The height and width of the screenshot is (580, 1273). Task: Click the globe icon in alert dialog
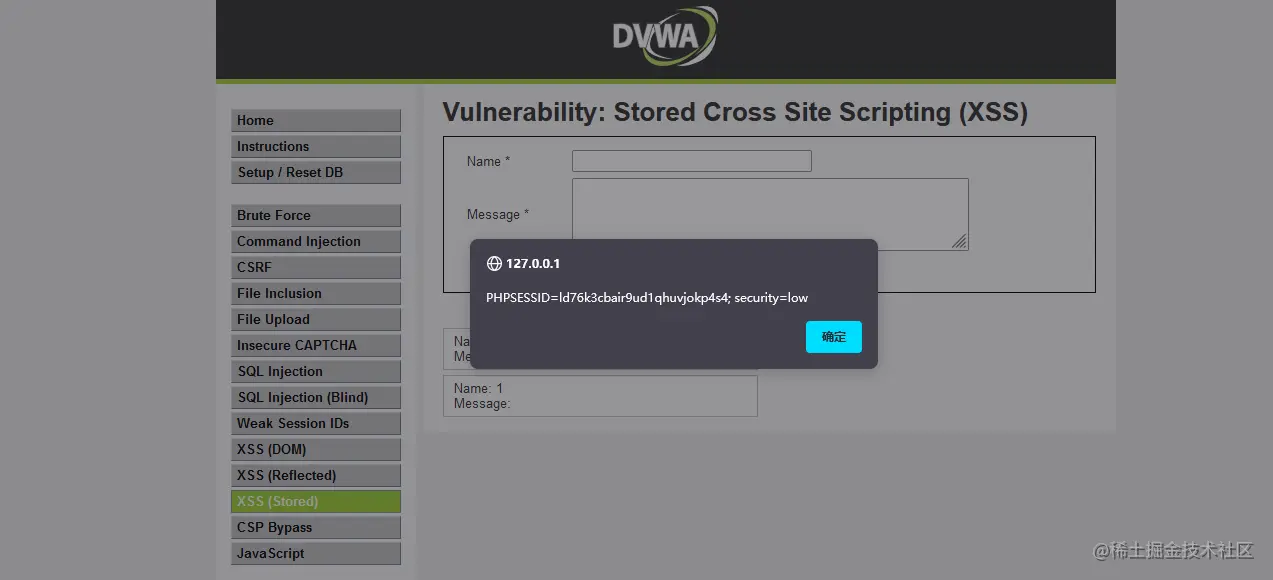(x=494, y=264)
